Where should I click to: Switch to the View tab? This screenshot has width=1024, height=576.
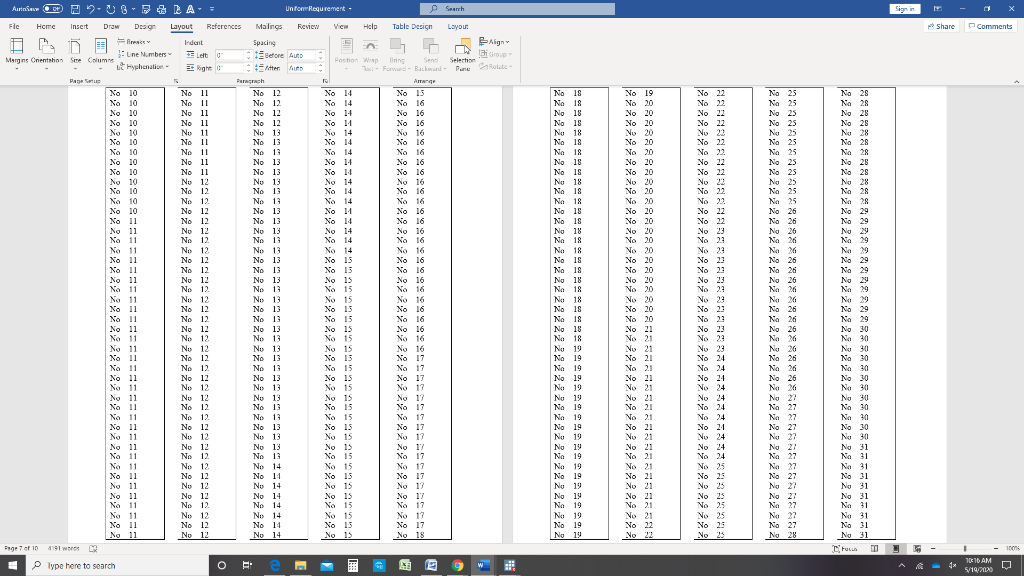click(x=341, y=26)
